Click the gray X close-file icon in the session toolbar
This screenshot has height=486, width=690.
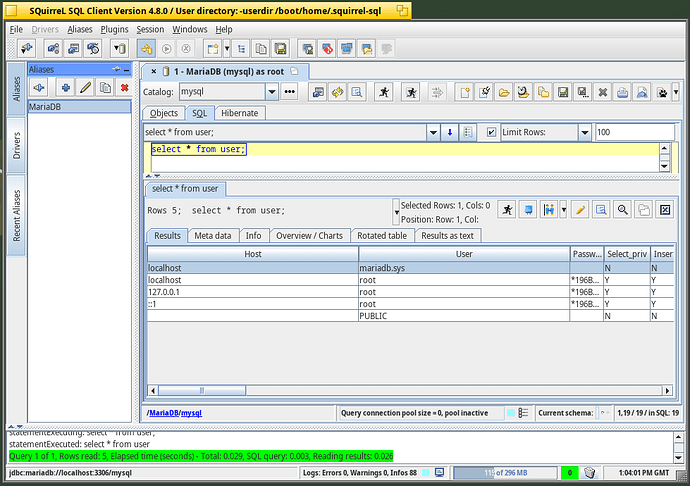[x=602, y=92]
